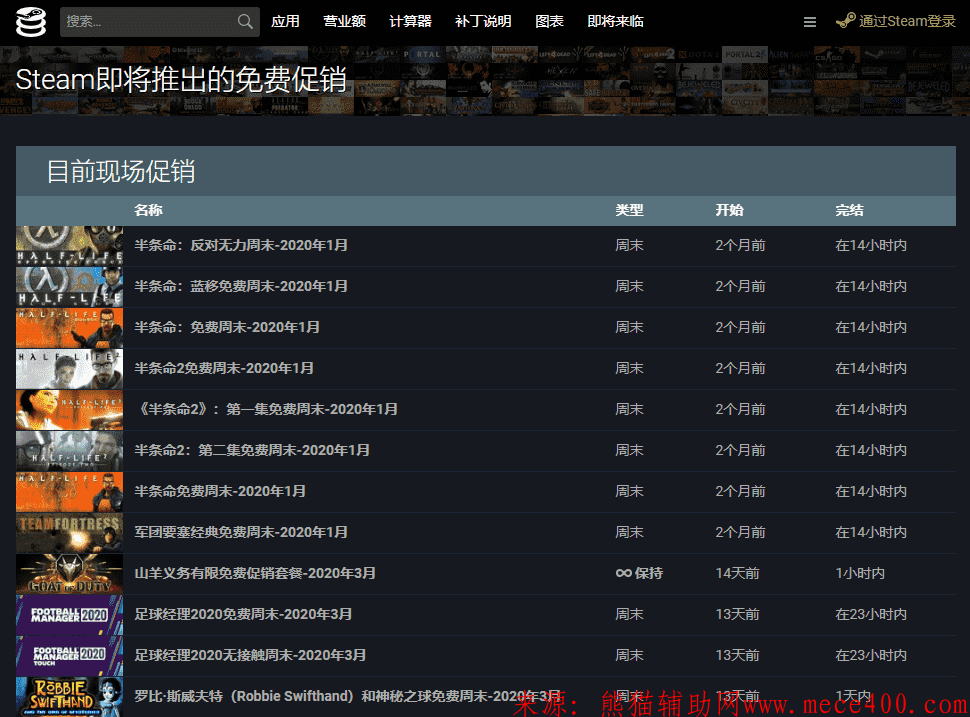Go to the 计算器 page
The width and height of the screenshot is (970, 717).
[x=410, y=22]
